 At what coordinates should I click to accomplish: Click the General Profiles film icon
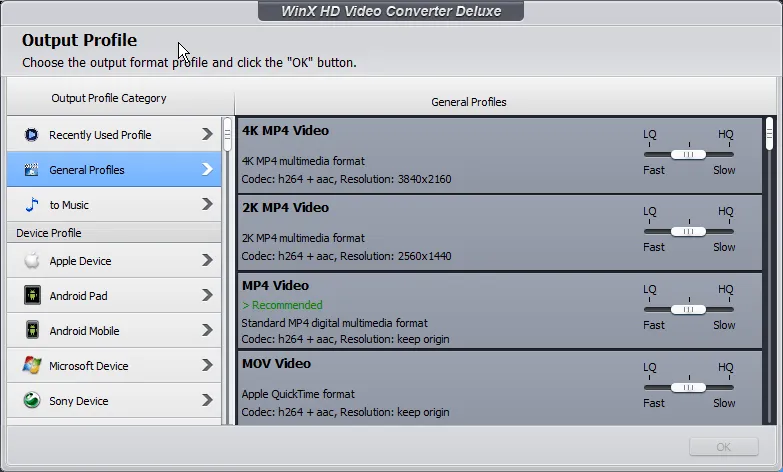pos(31,170)
